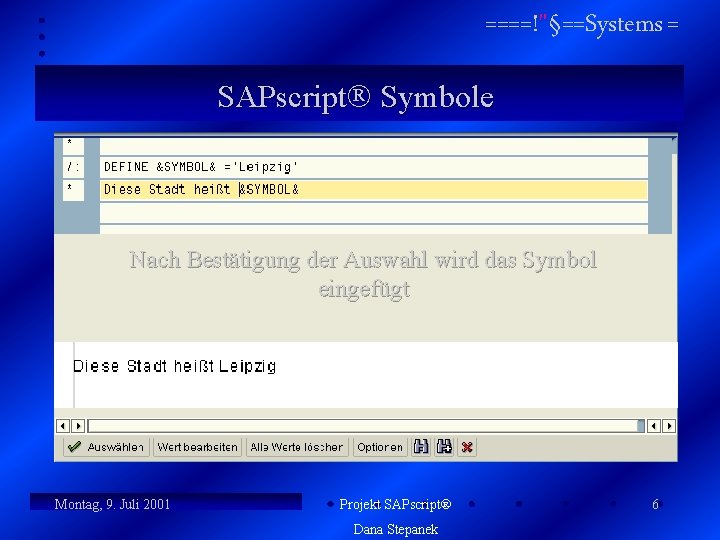
Task: Click footer text 'Projekt SAPscript®'
Action: pyautogui.click(x=395, y=504)
